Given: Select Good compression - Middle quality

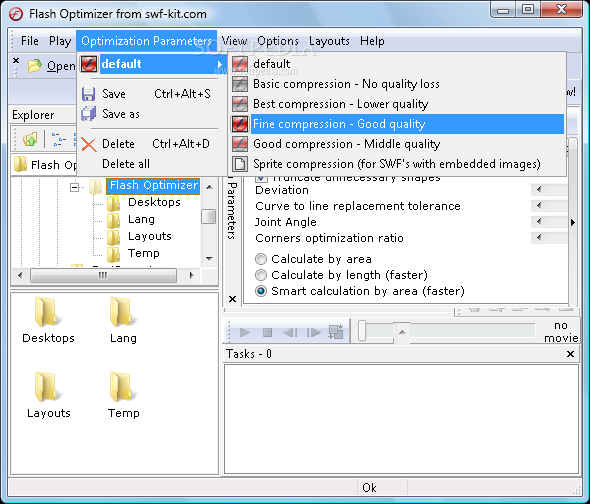Looking at the screenshot, I should tap(347, 144).
